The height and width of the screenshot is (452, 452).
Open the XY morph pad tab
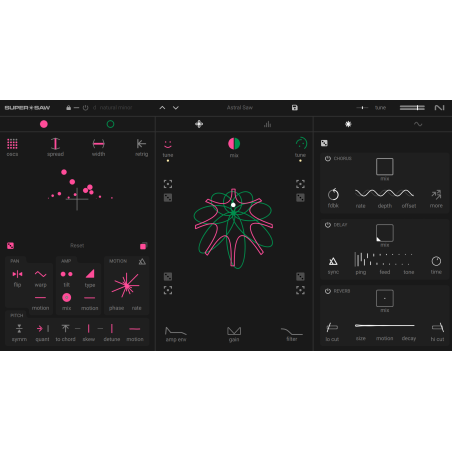pos(199,124)
